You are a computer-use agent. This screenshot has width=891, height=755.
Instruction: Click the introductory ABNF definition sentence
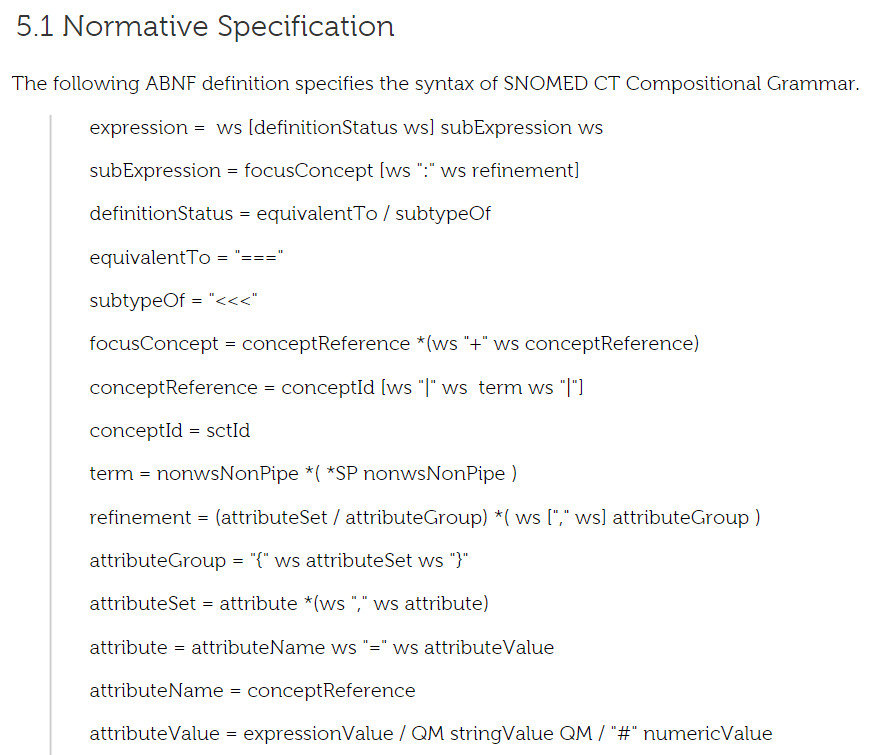click(435, 84)
